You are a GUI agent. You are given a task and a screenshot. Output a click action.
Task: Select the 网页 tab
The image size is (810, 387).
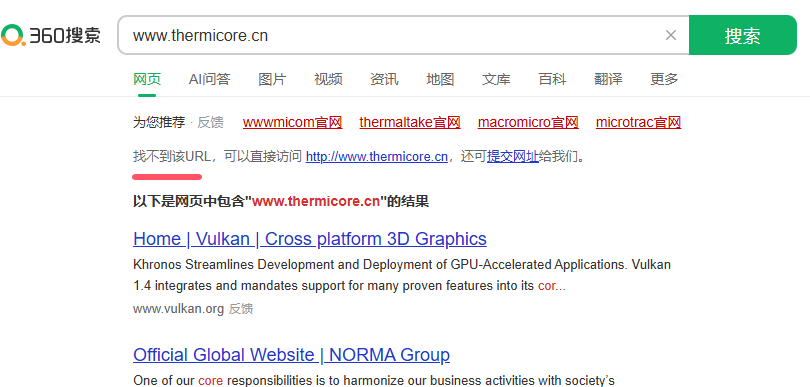(x=147, y=79)
